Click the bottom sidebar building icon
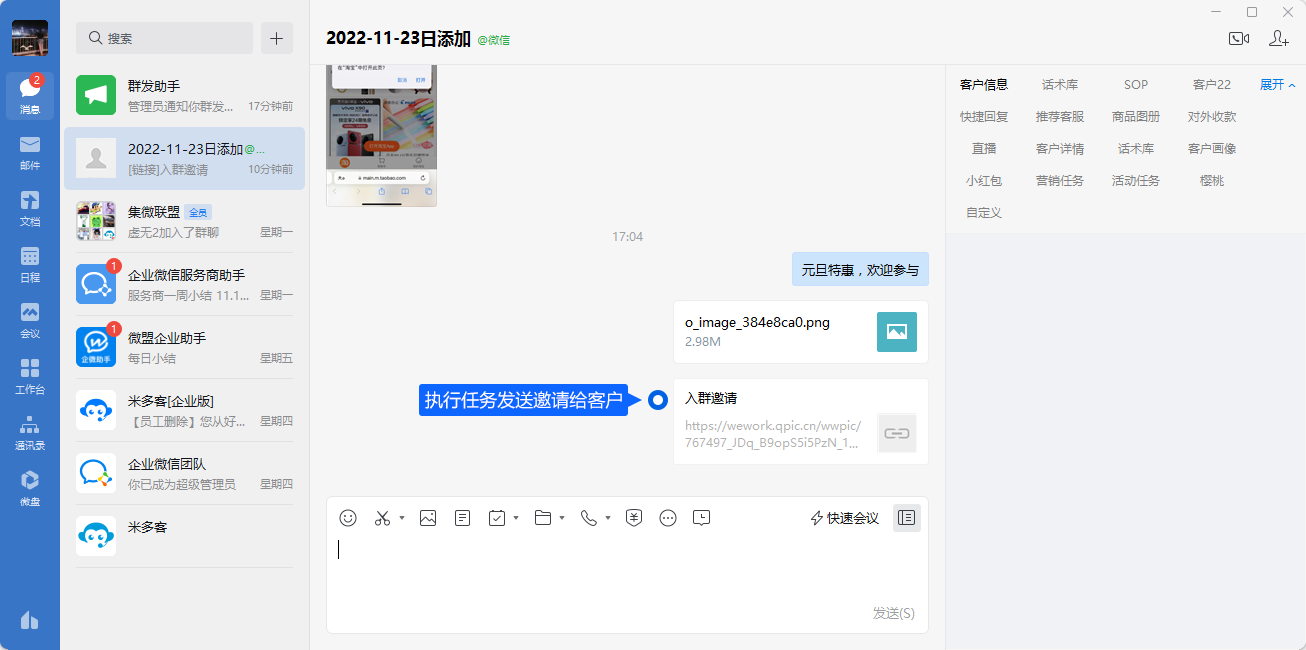 pos(30,620)
